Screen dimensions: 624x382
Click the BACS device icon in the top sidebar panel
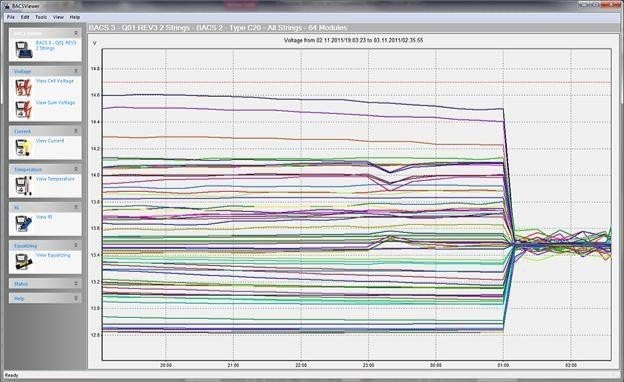[23, 50]
